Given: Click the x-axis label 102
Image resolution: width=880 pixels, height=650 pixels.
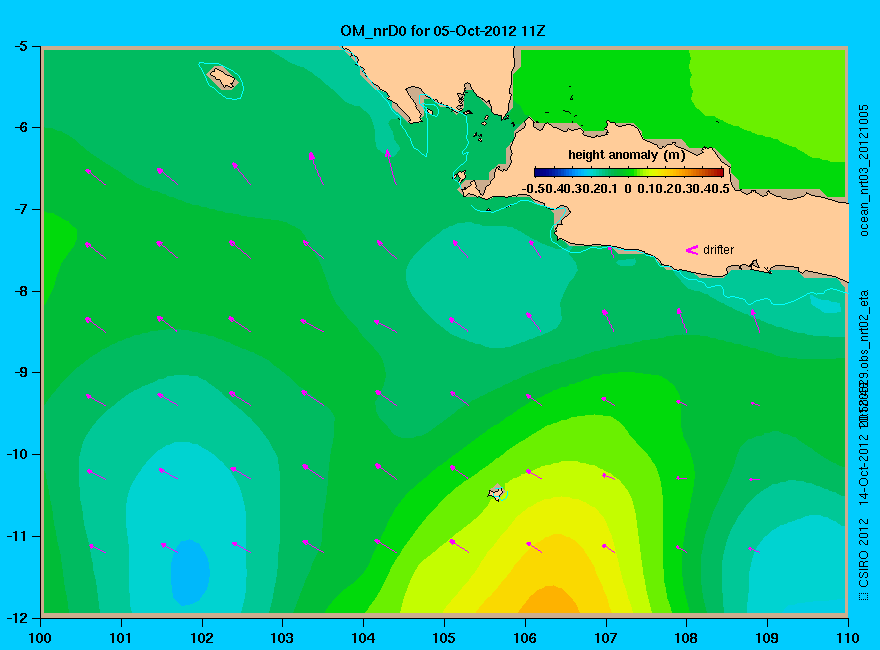Looking at the screenshot, I should pyautogui.click(x=201, y=638).
